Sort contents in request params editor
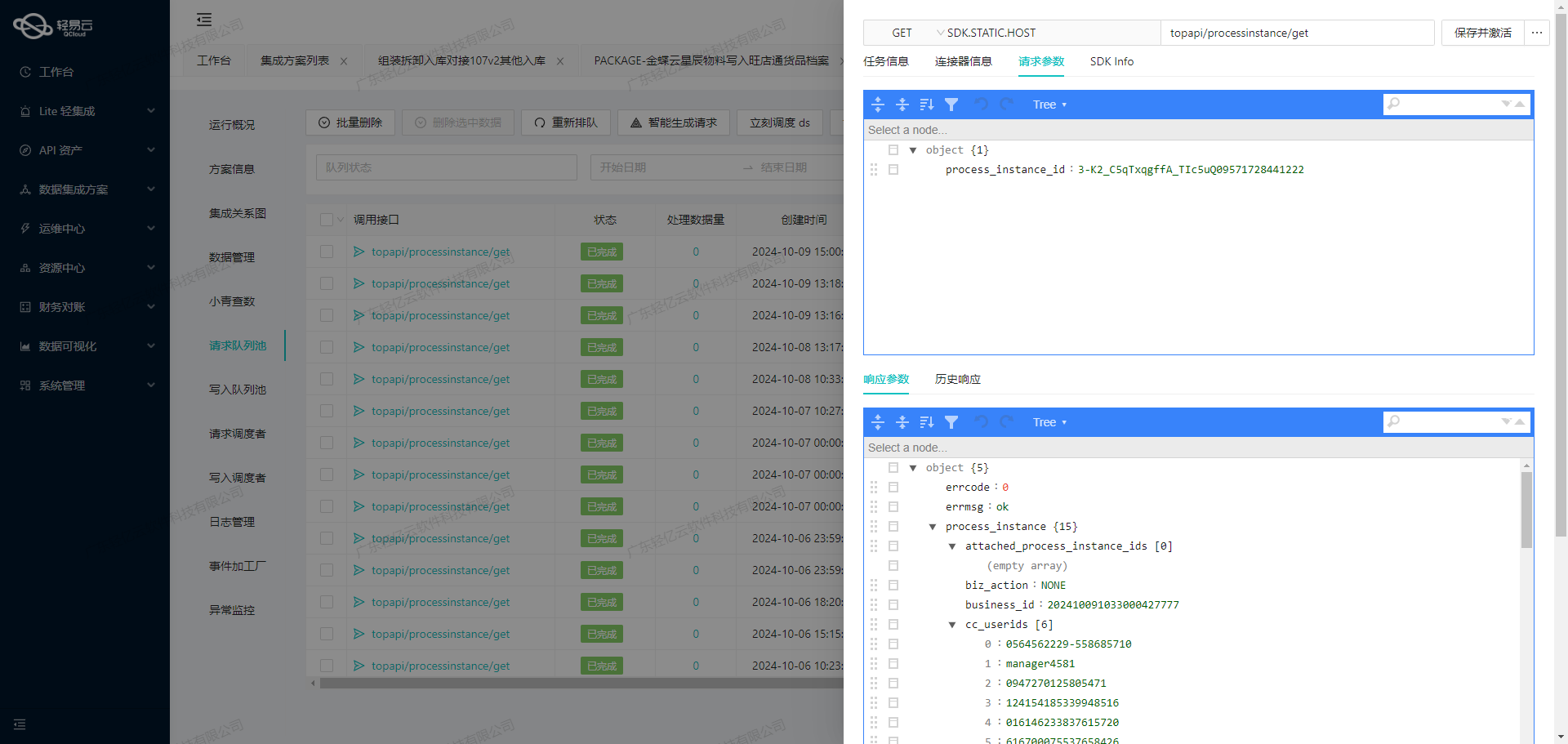 927,105
